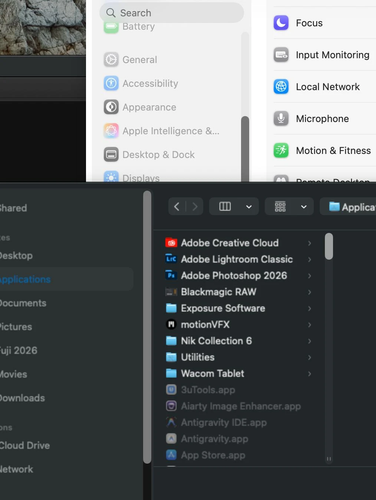Click the Accessibility icon in Settings sidebar
The width and height of the screenshot is (376, 500).
pyautogui.click(x=111, y=83)
